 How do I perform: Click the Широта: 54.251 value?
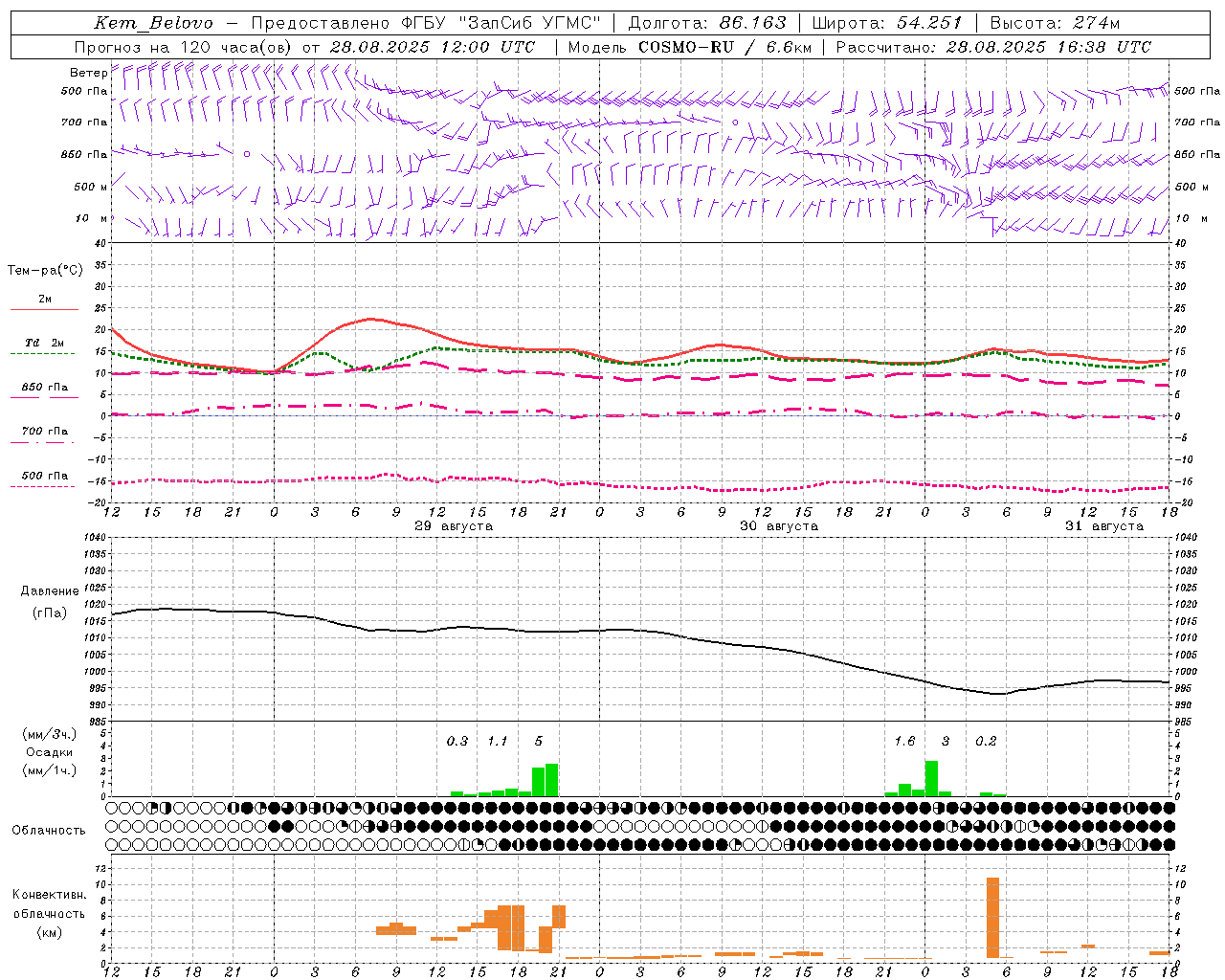tap(886, 23)
